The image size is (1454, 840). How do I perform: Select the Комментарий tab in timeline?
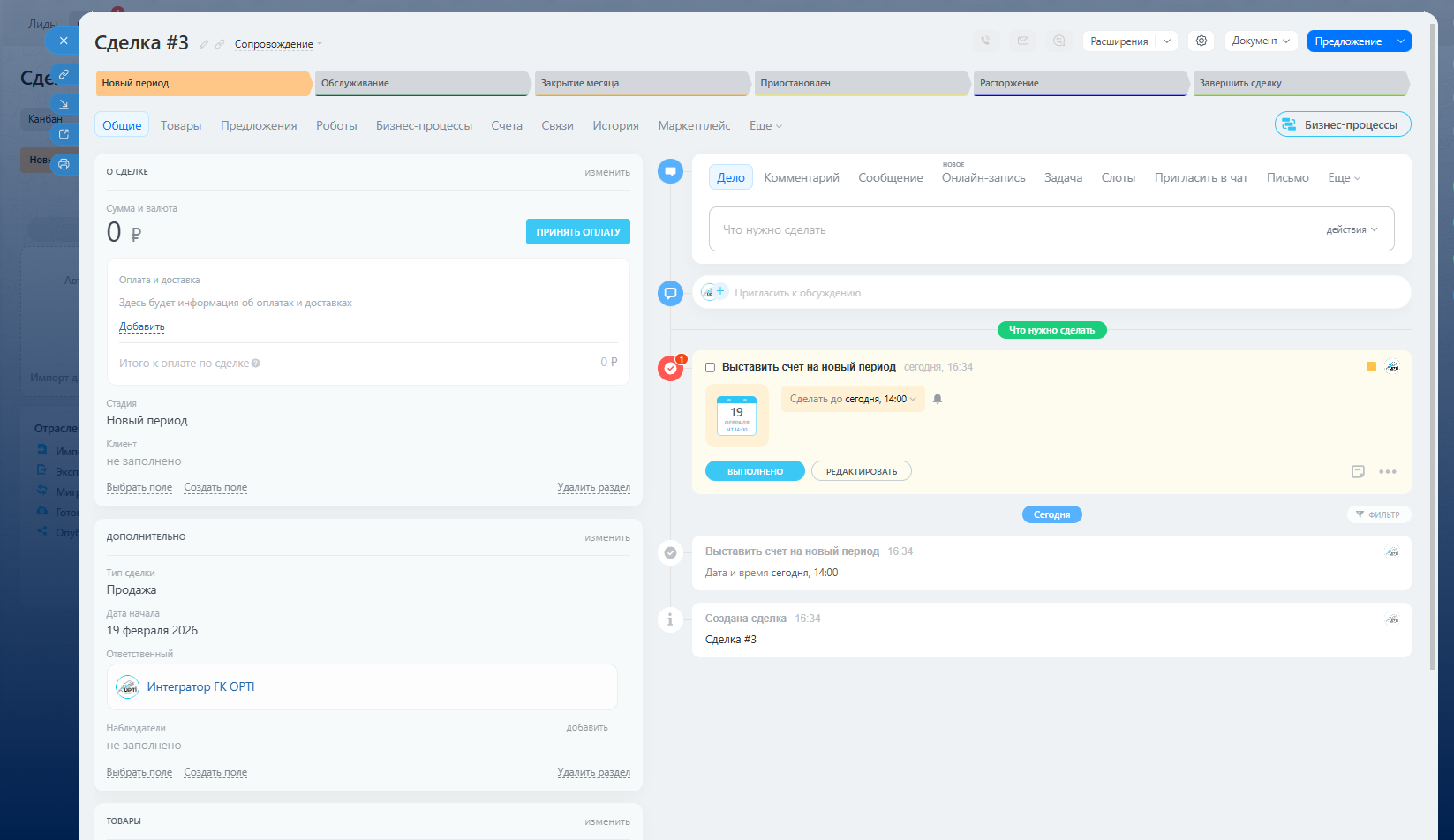point(801,177)
